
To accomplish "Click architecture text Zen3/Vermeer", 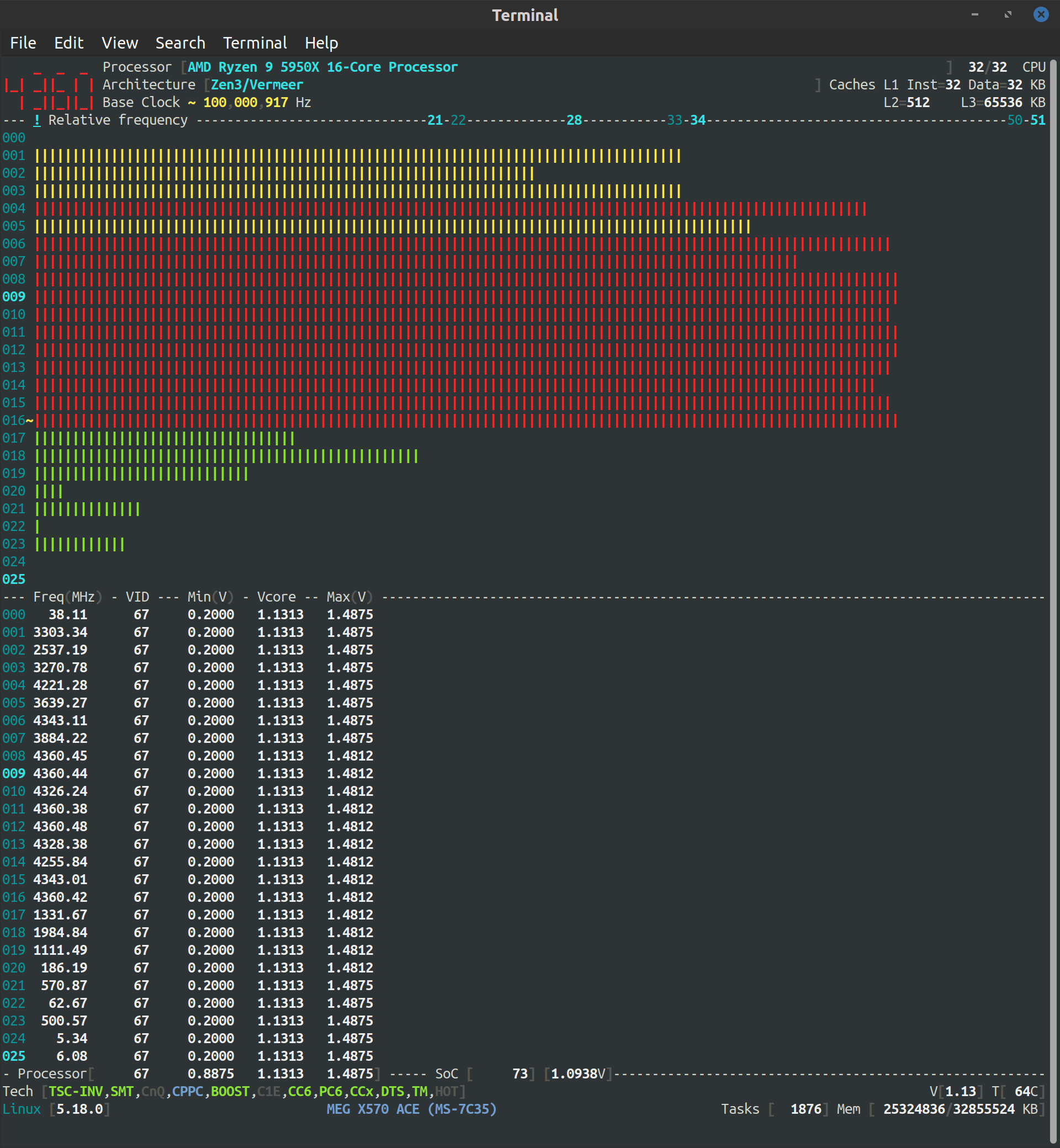I will tap(257, 85).
